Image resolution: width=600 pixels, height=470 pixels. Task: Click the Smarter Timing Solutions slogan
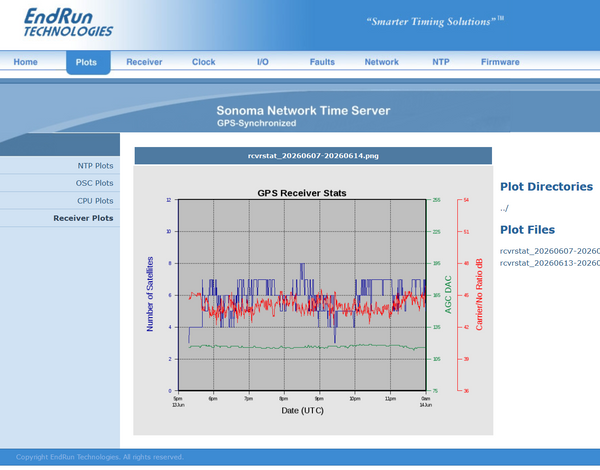(x=435, y=21)
